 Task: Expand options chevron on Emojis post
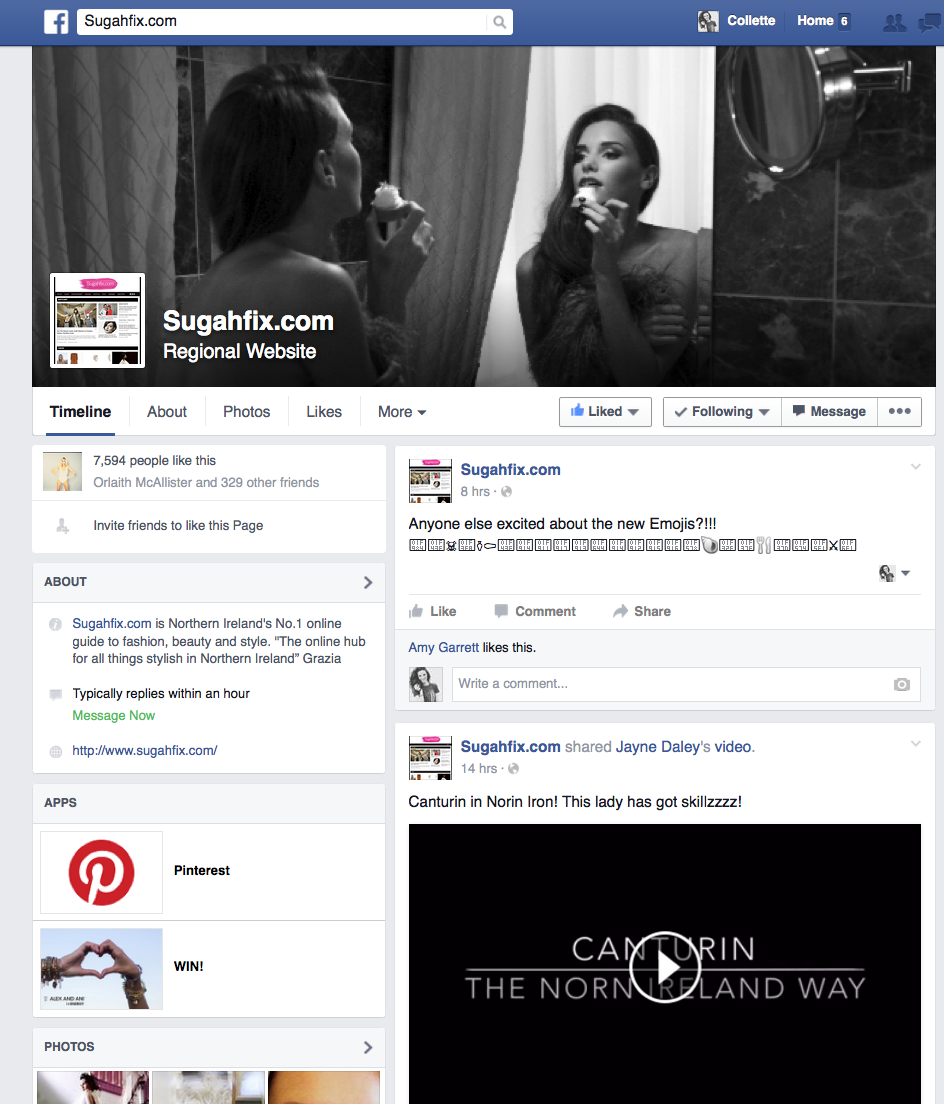[x=915, y=467]
